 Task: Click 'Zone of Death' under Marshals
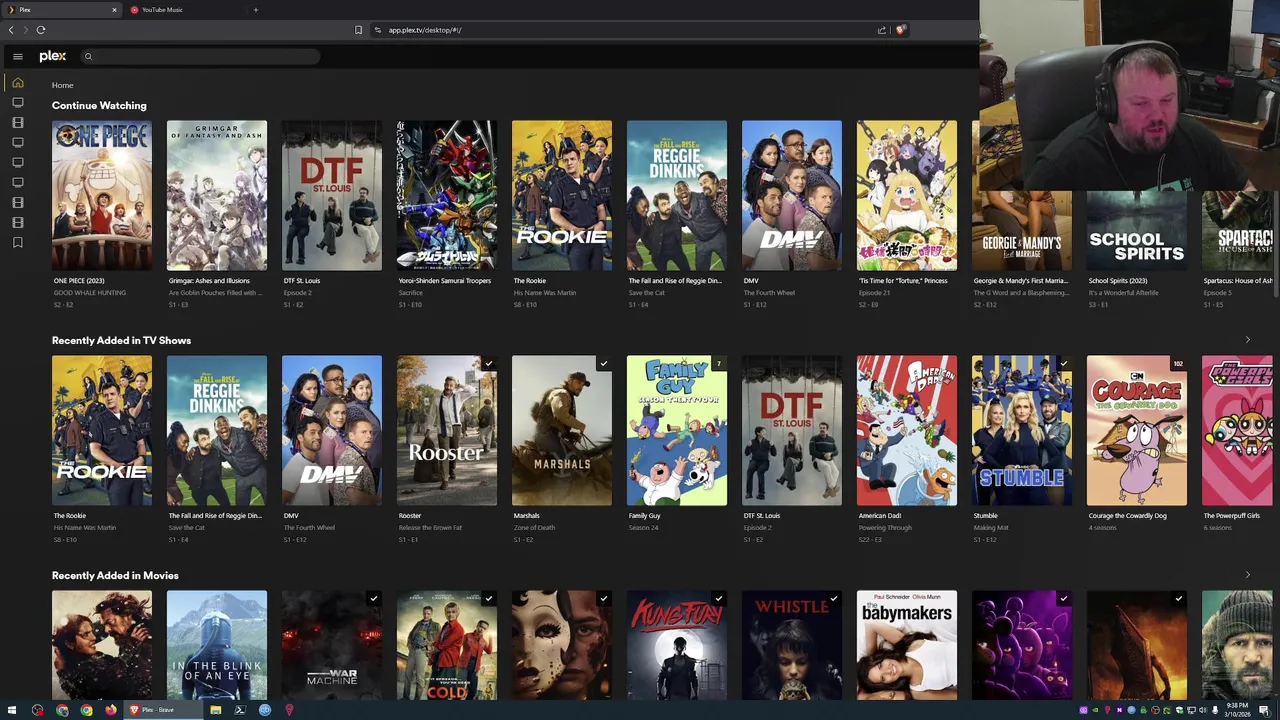(x=534, y=528)
